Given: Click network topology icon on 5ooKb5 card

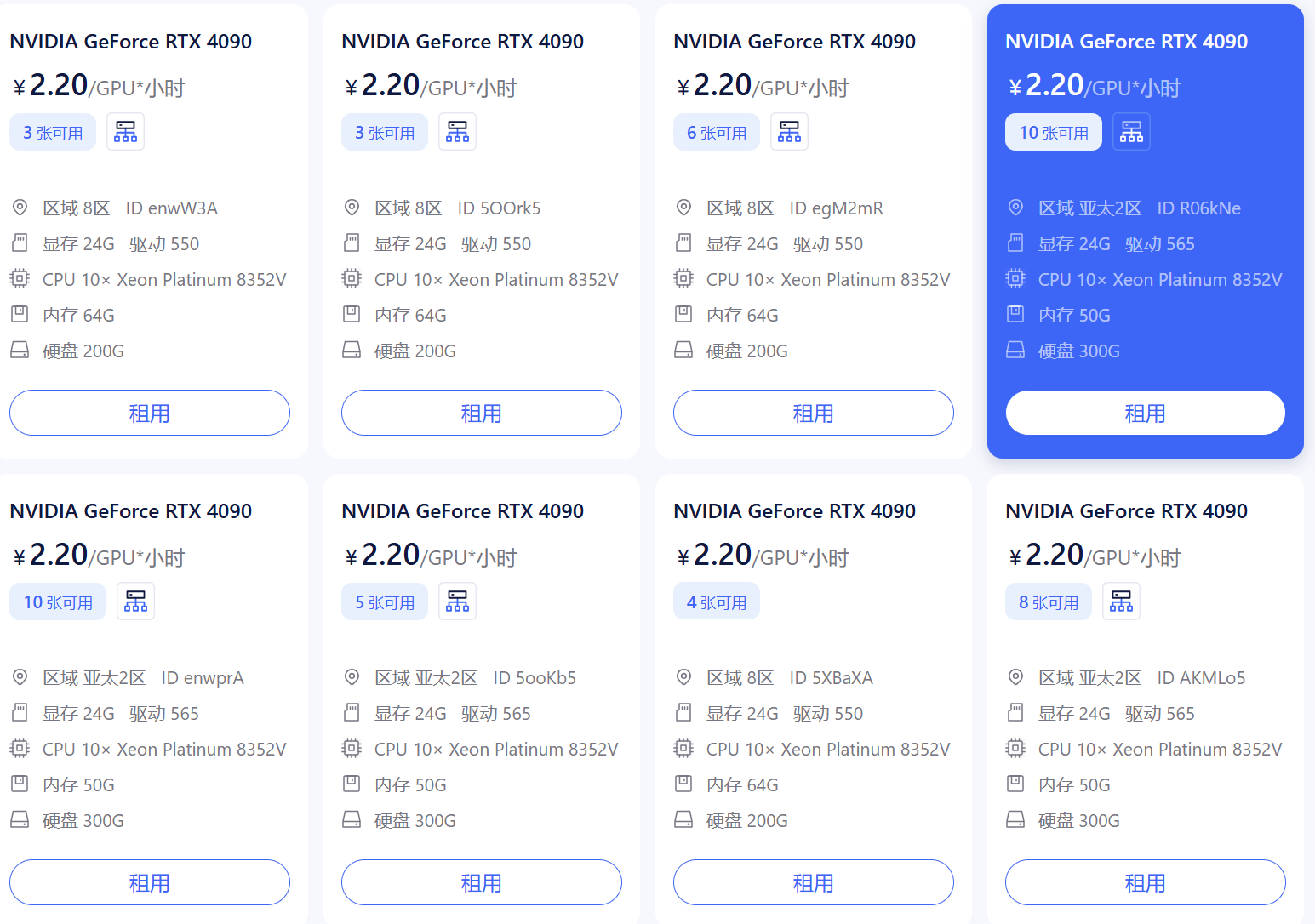Looking at the screenshot, I should pyautogui.click(x=457, y=602).
